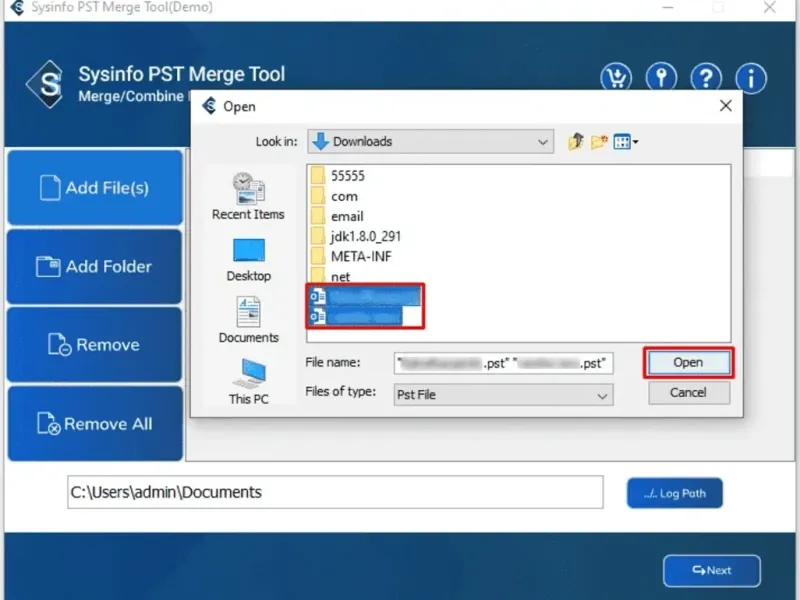Viewport: 800px width, 600px height.
Task: Click the File name input field
Action: [504, 363]
